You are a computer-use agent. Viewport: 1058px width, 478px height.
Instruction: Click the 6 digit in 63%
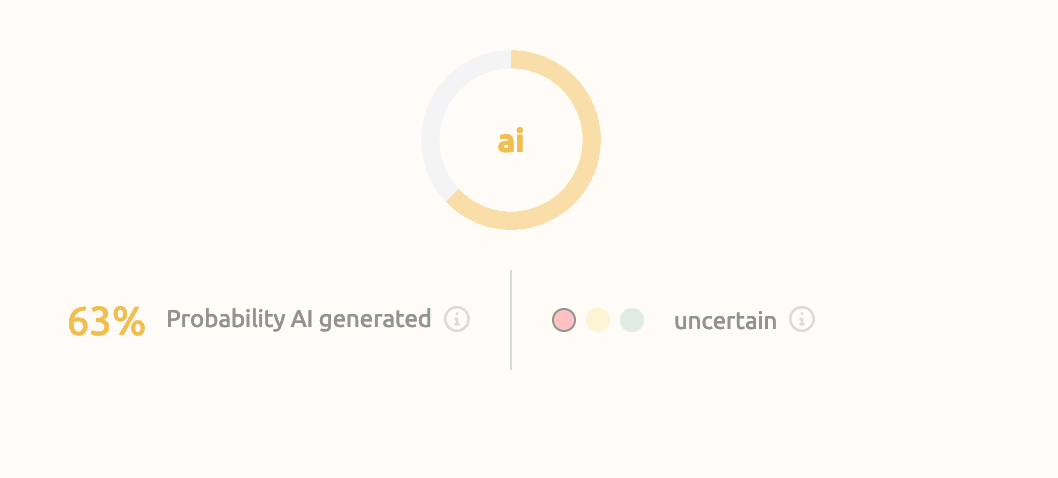78,321
